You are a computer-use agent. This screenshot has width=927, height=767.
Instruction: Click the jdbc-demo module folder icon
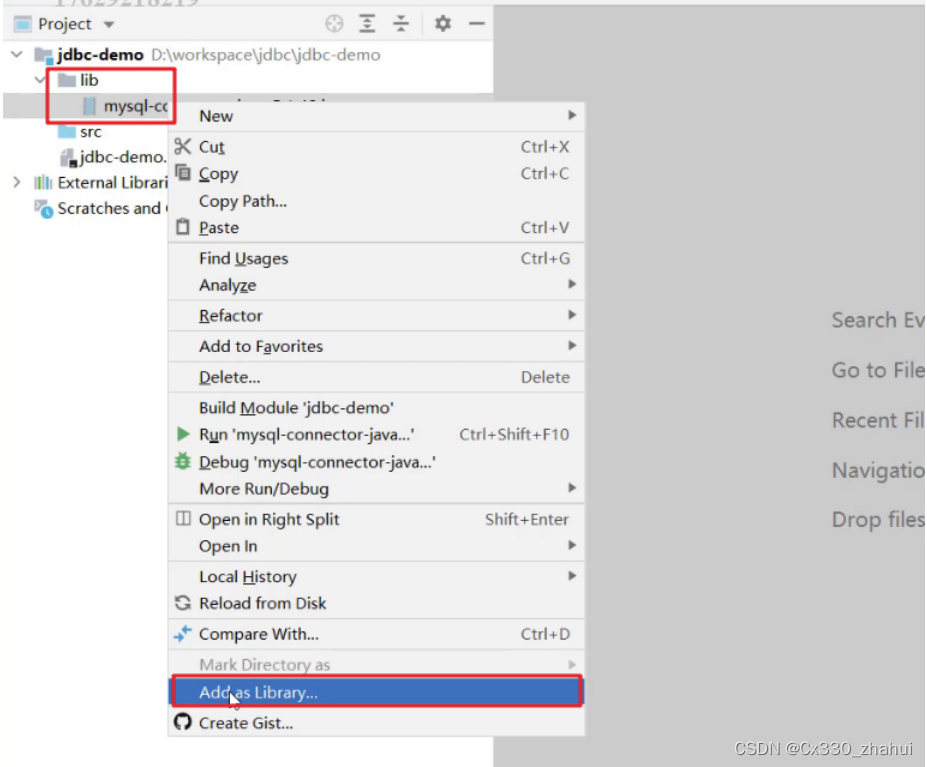coord(44,55)
